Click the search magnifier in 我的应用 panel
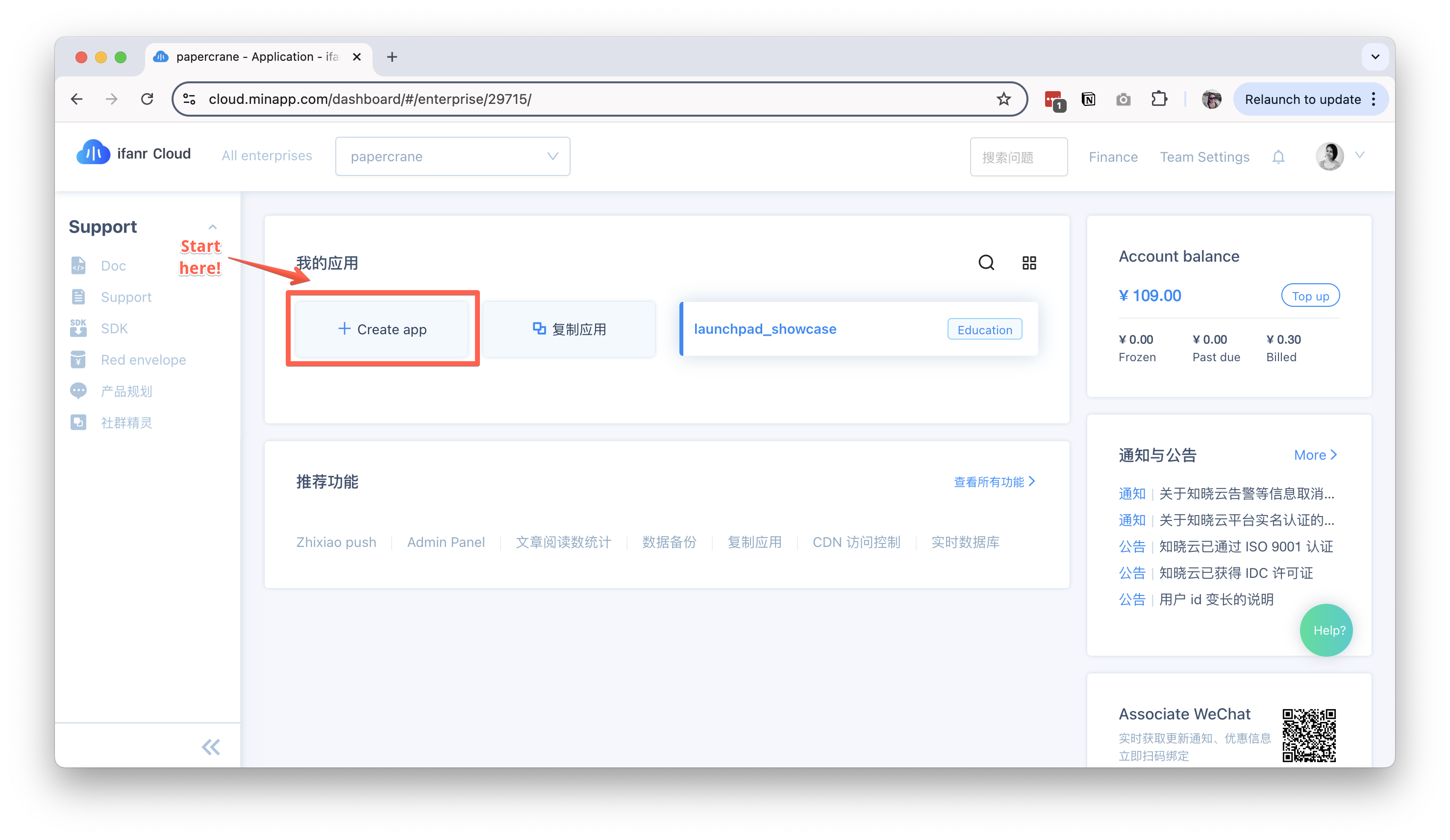1450x840 pixels. click(x=986, y=263)
